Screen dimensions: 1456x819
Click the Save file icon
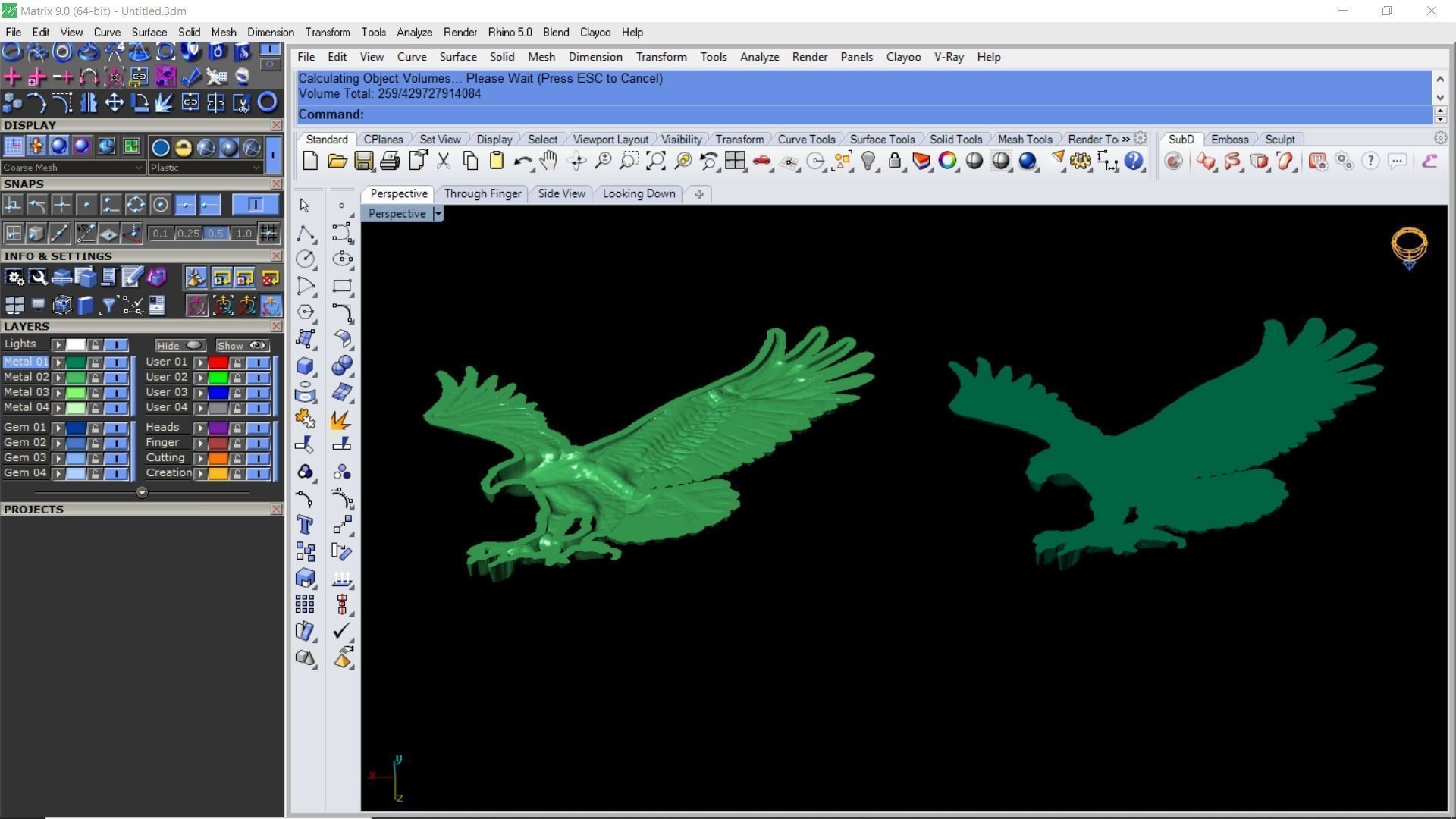(x=363, y=161)
